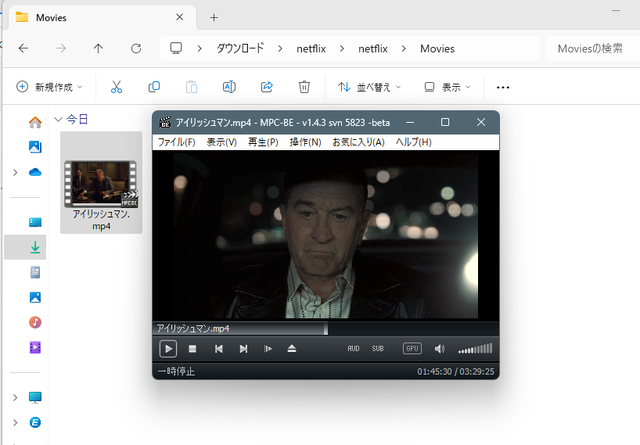Open the 再生(P) menu
This screenshot has height=445, width=640.
[263, 142]
